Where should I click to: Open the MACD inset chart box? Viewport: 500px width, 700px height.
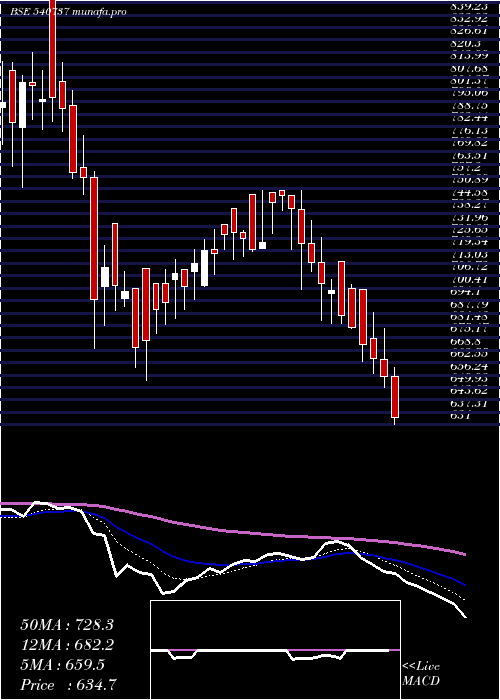(275, 650)
